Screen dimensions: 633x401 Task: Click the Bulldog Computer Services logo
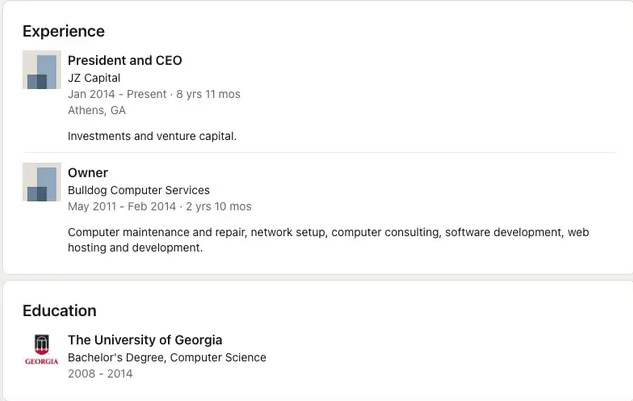[42, 182]
